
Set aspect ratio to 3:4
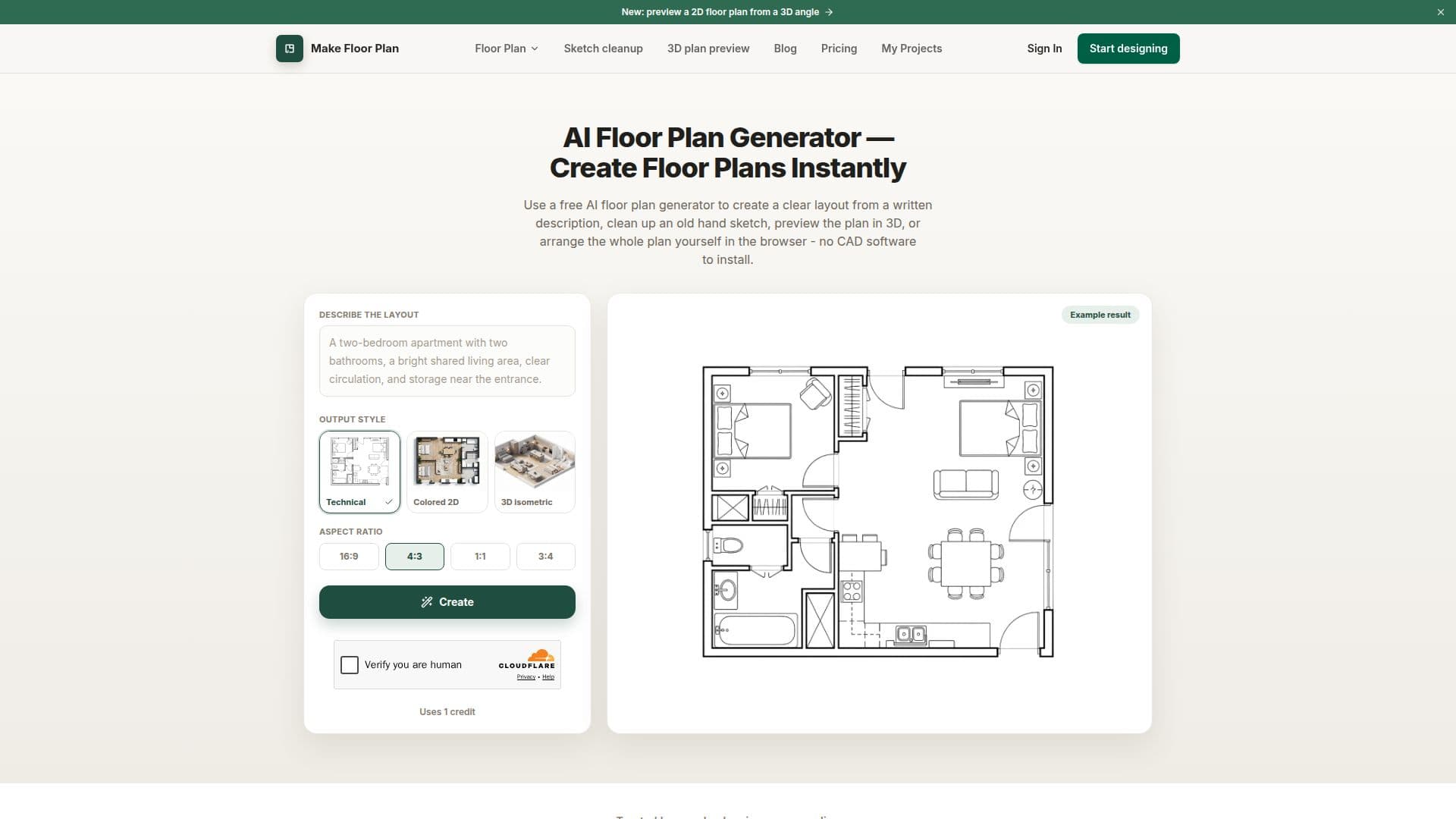coord(546,557)
